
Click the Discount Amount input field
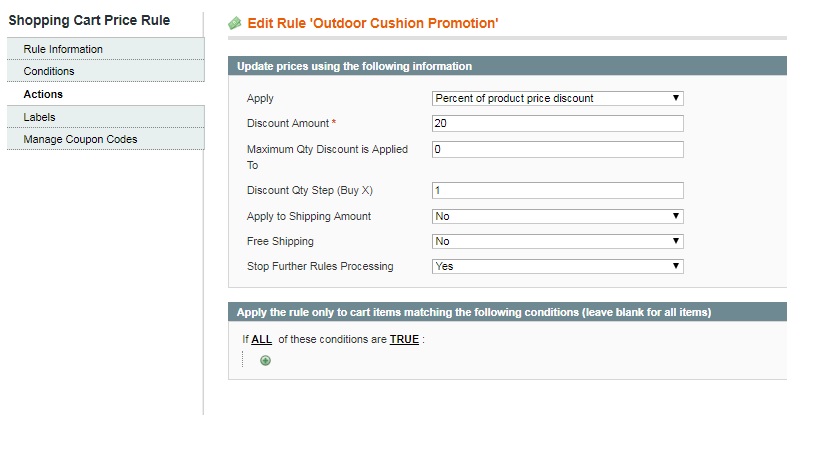557,123
